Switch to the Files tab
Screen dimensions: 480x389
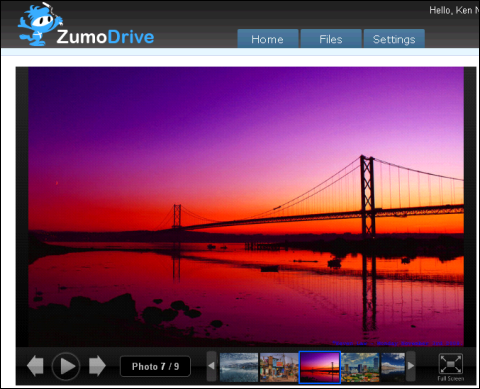[x=331, y=39]
